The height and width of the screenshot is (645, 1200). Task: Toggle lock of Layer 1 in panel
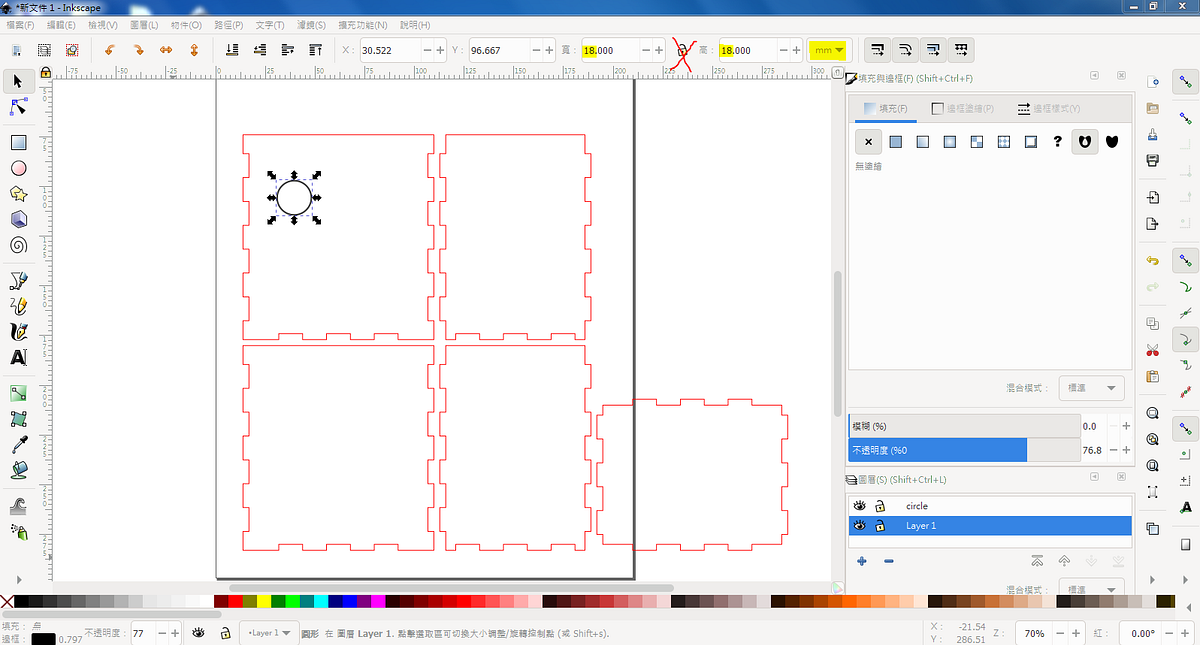[x=880, y=526]
